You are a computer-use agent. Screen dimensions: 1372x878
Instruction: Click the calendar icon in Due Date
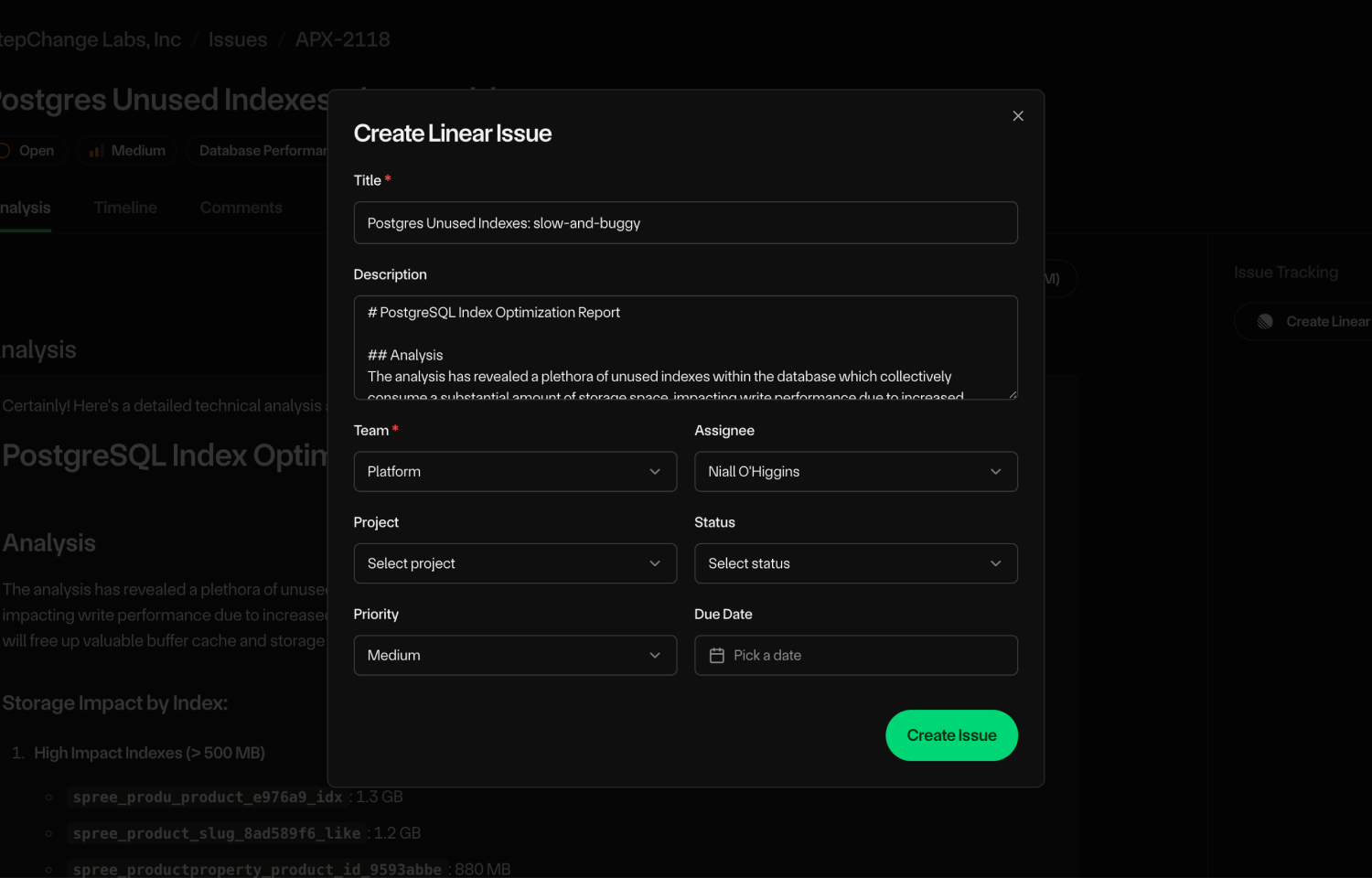pyautogui.click(x=717, y=656)
